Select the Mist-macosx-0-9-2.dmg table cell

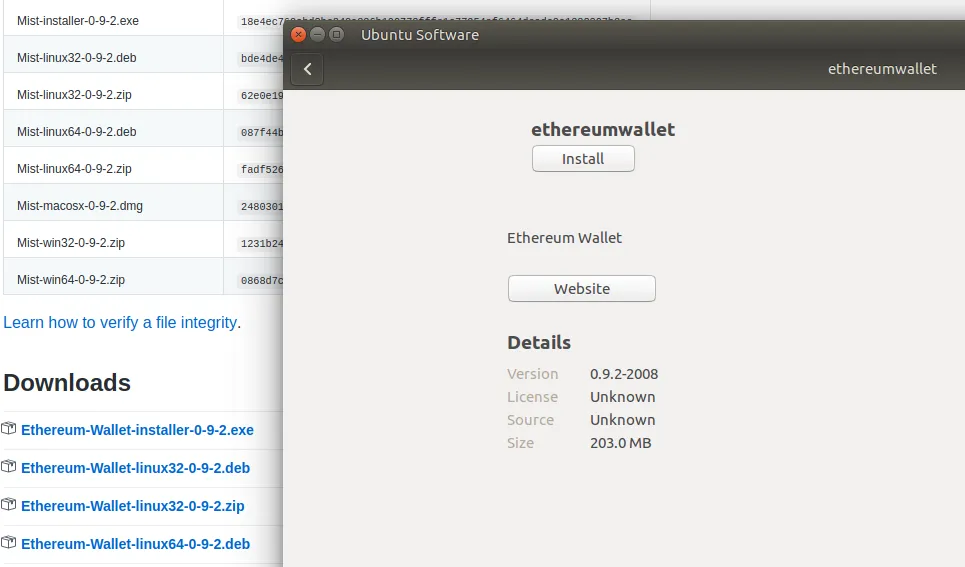tap(113, 202)
